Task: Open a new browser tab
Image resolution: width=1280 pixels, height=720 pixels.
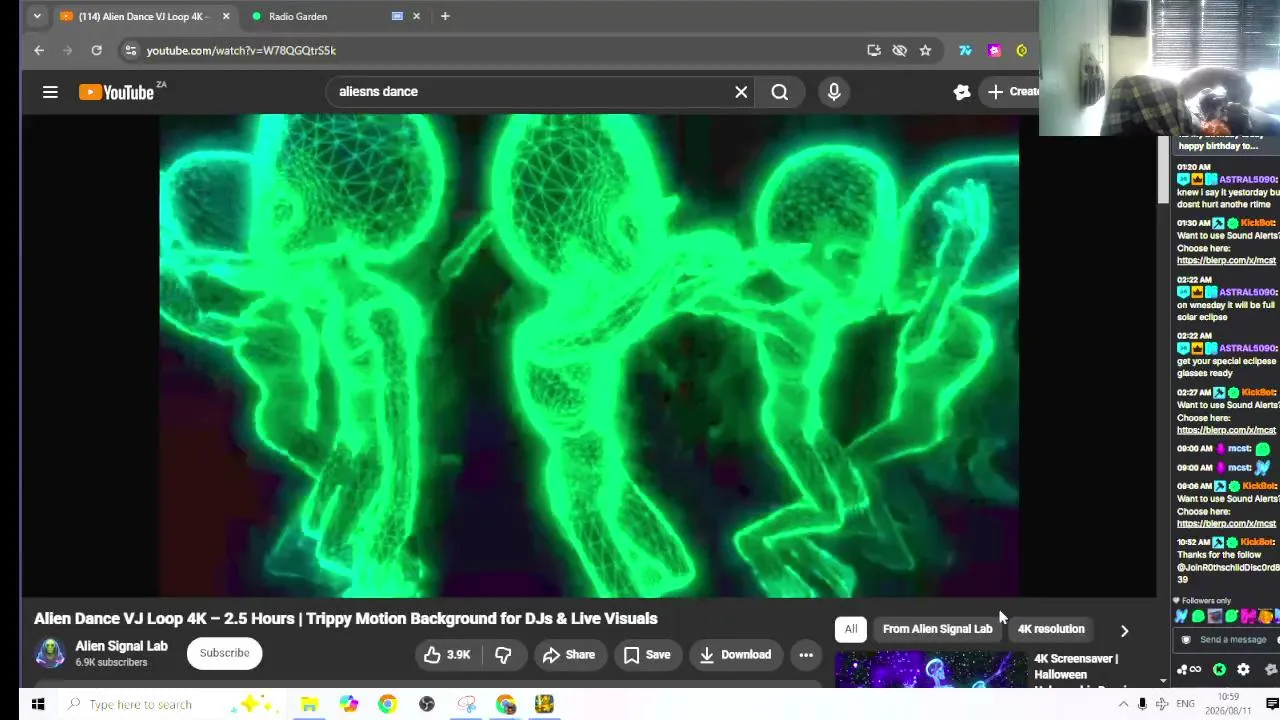Action: [445, 16]
